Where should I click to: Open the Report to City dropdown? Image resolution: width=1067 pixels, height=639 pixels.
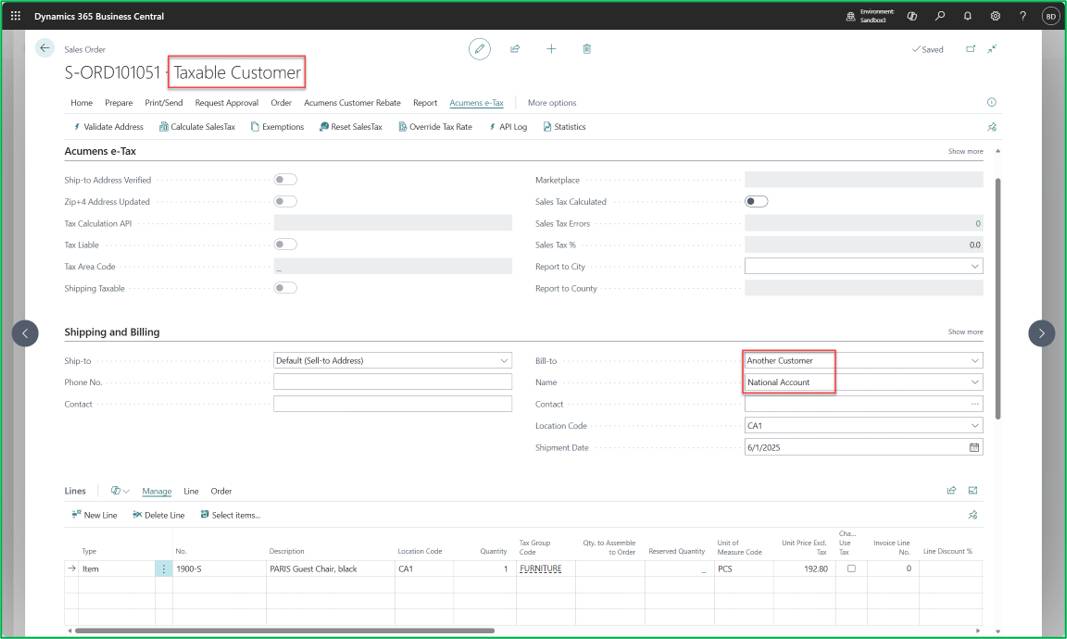974,267
